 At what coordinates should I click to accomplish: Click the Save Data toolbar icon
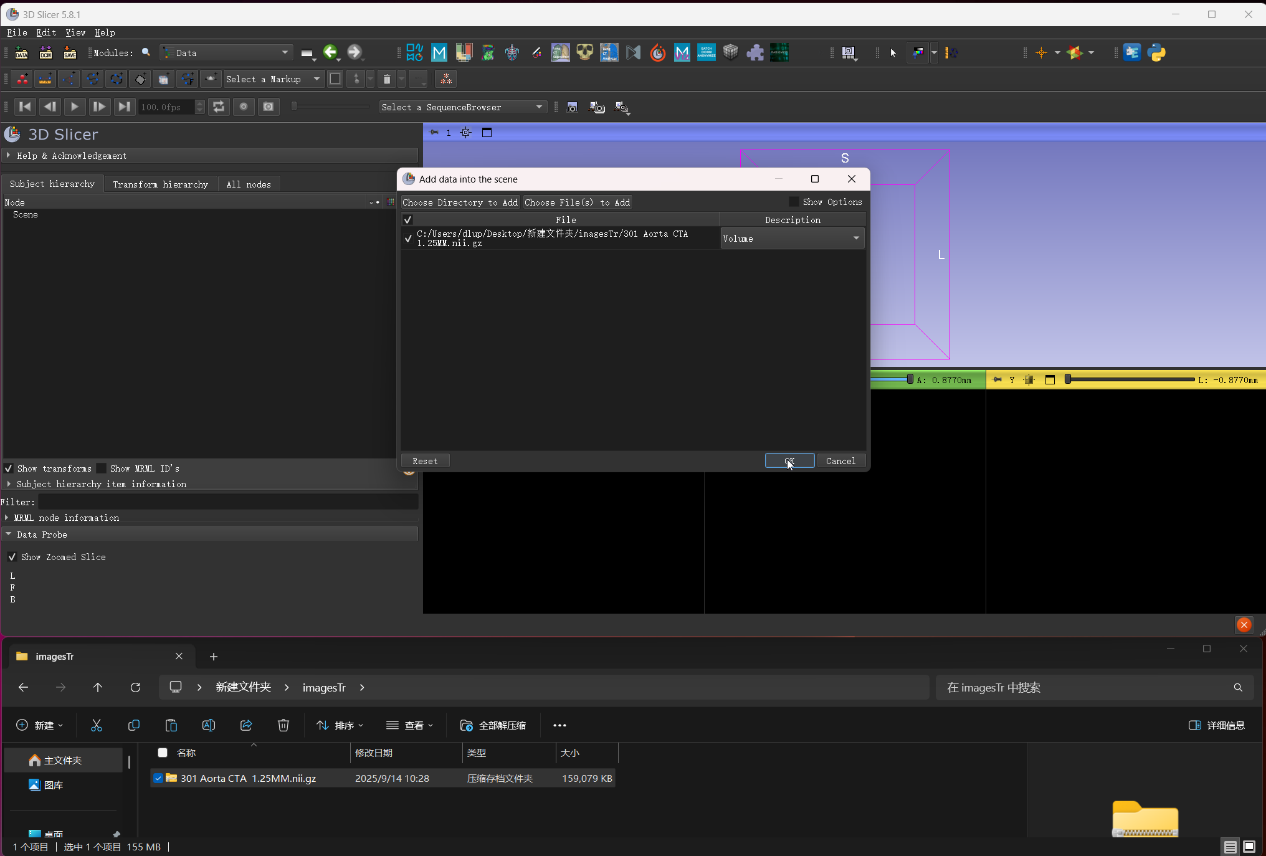point(70,53)
